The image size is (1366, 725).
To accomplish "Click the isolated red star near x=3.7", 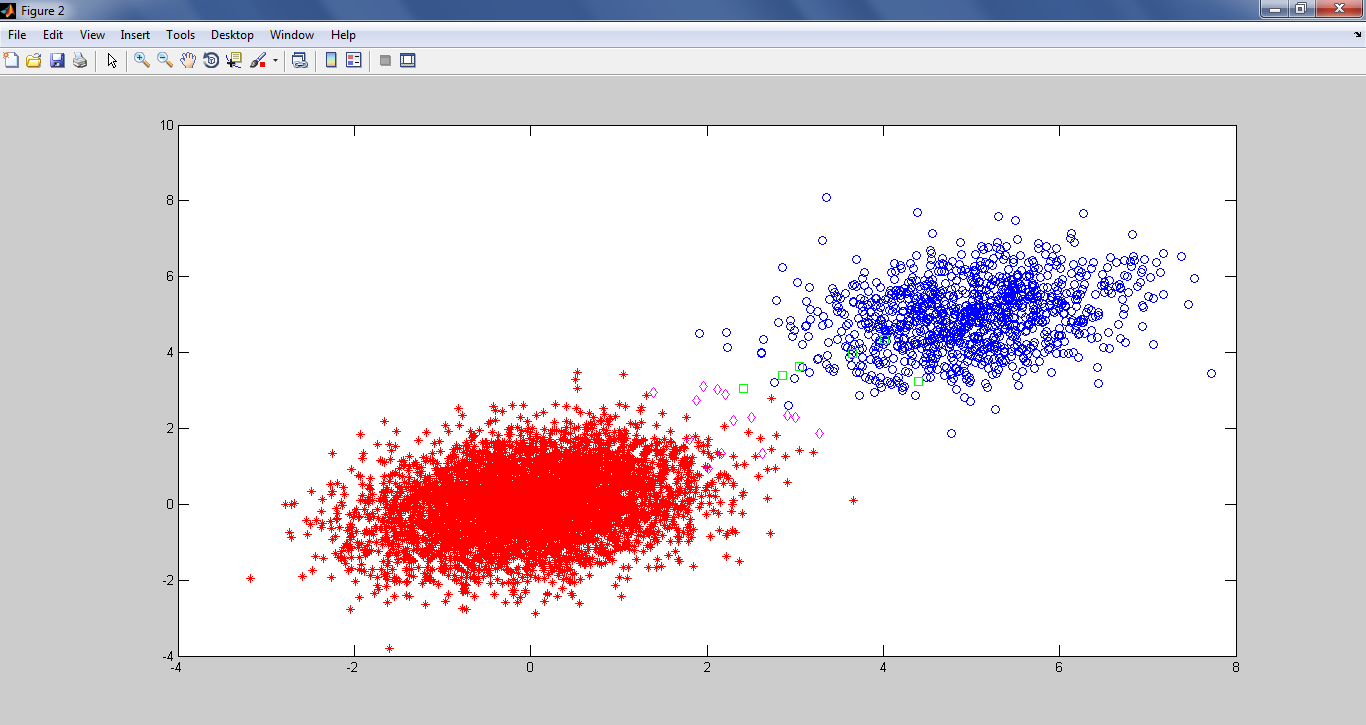I will pyautogui.click(x=853, y=500).
